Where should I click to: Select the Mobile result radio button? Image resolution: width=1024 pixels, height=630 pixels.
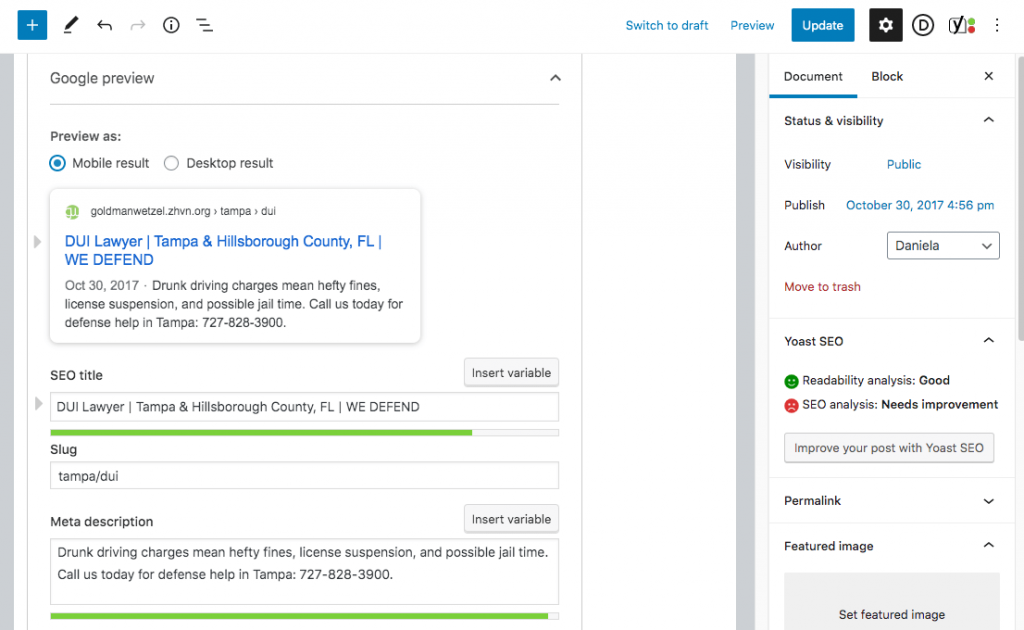[x=57, y=163]
